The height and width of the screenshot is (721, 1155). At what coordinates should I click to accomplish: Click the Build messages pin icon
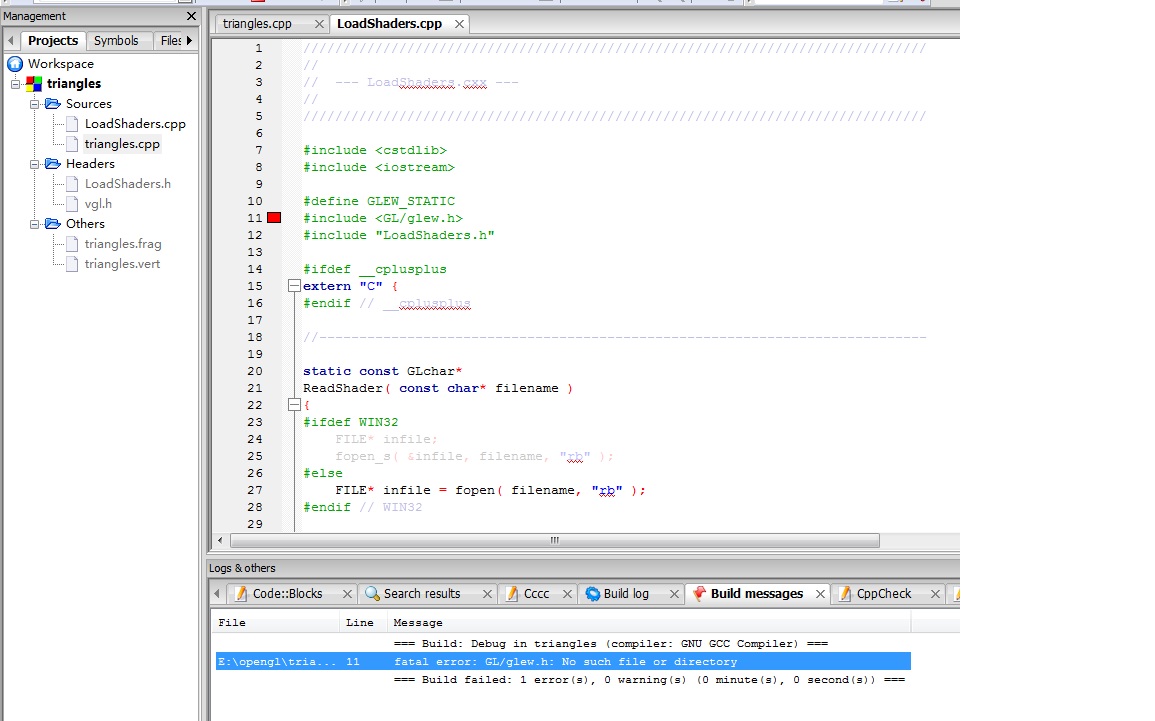[699, 594]
